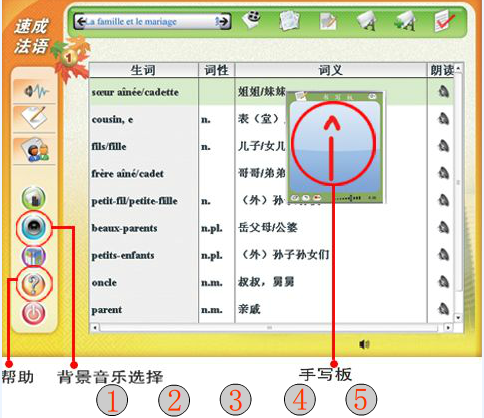Select background music speaker icon
Image resolution: width=484 pixels, height=418 pixels.
[x=33, y=227]
